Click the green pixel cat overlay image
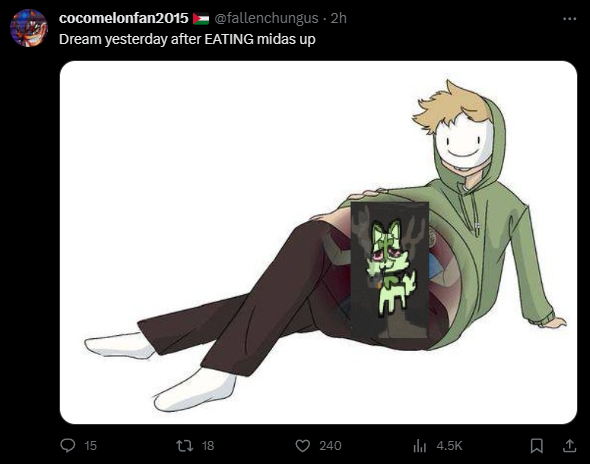The image size is (590, 464). pyautogui.click(x=389, y=270)
